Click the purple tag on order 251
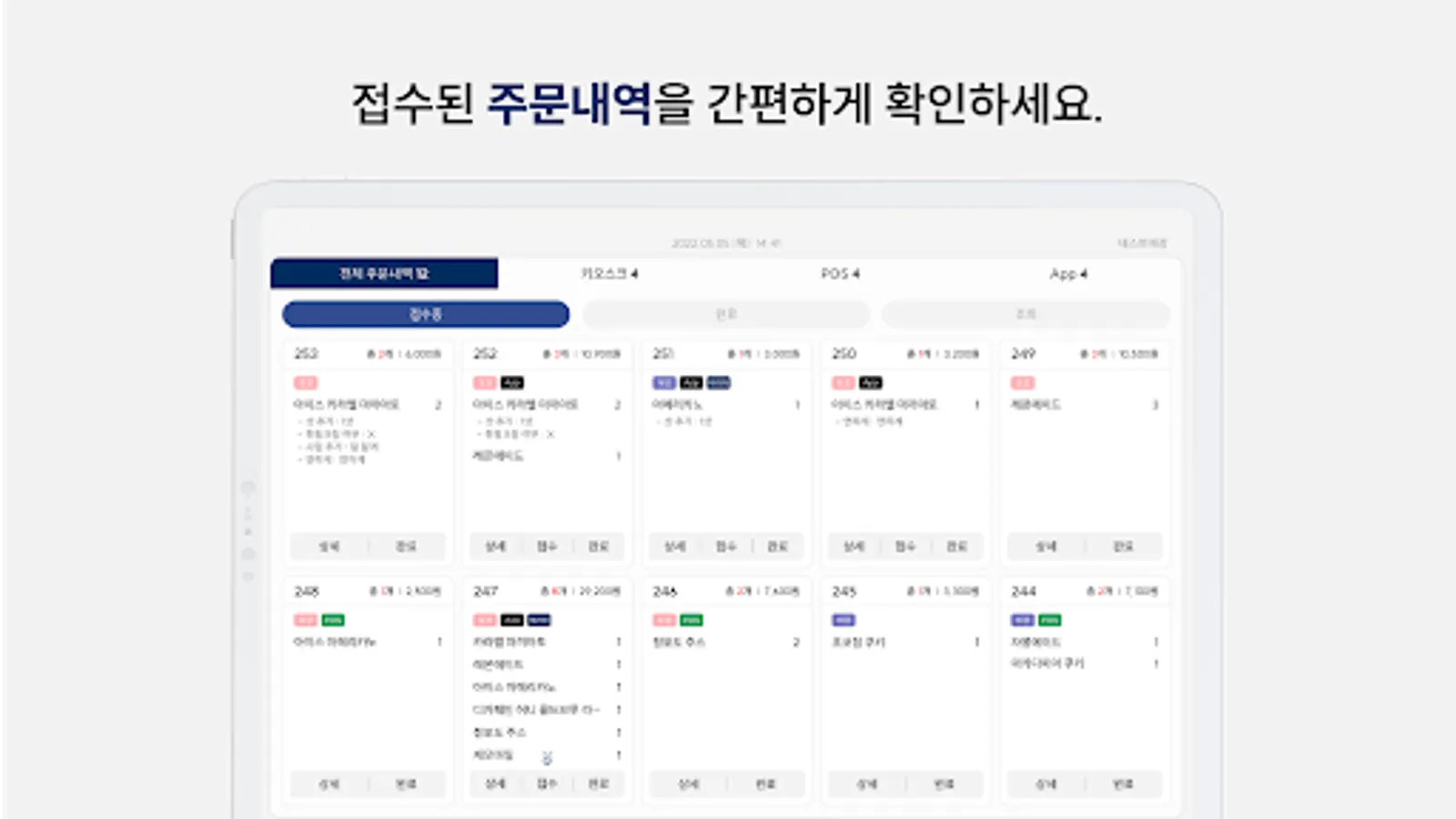The image size is (1456, 819). pos(664,383)
